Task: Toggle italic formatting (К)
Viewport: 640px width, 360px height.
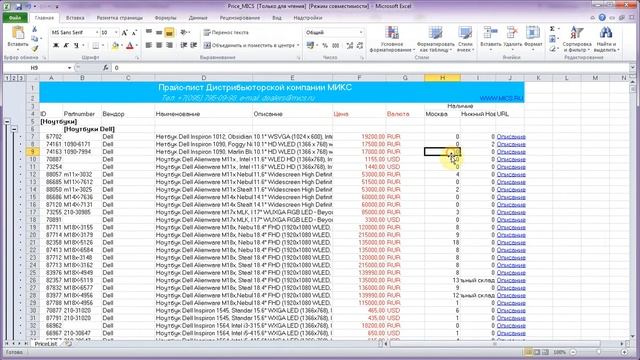Action: 66,45
